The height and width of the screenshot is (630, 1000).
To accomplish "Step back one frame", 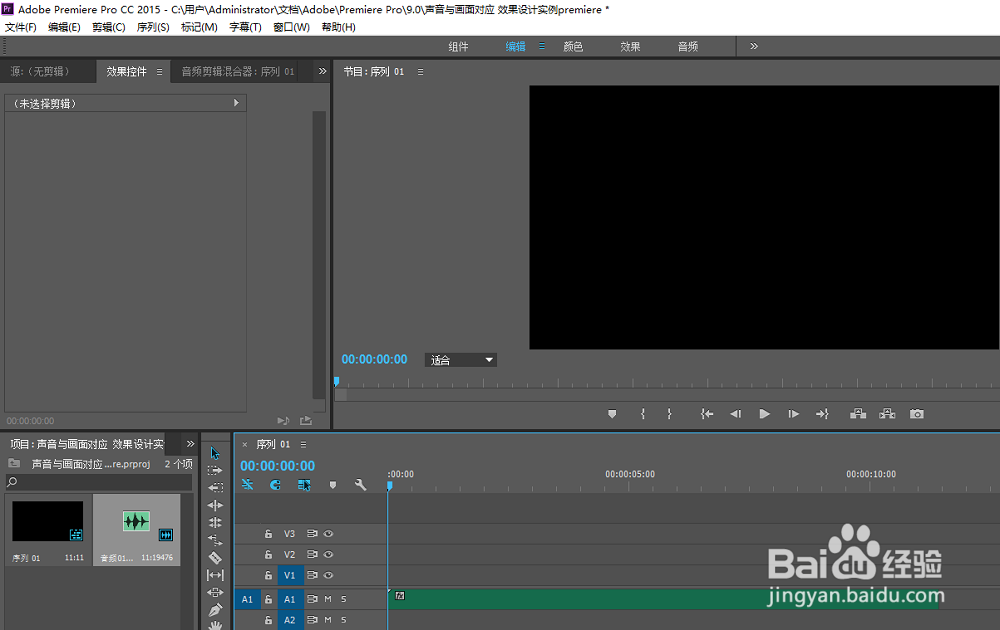I will click(x=735, y=414).
